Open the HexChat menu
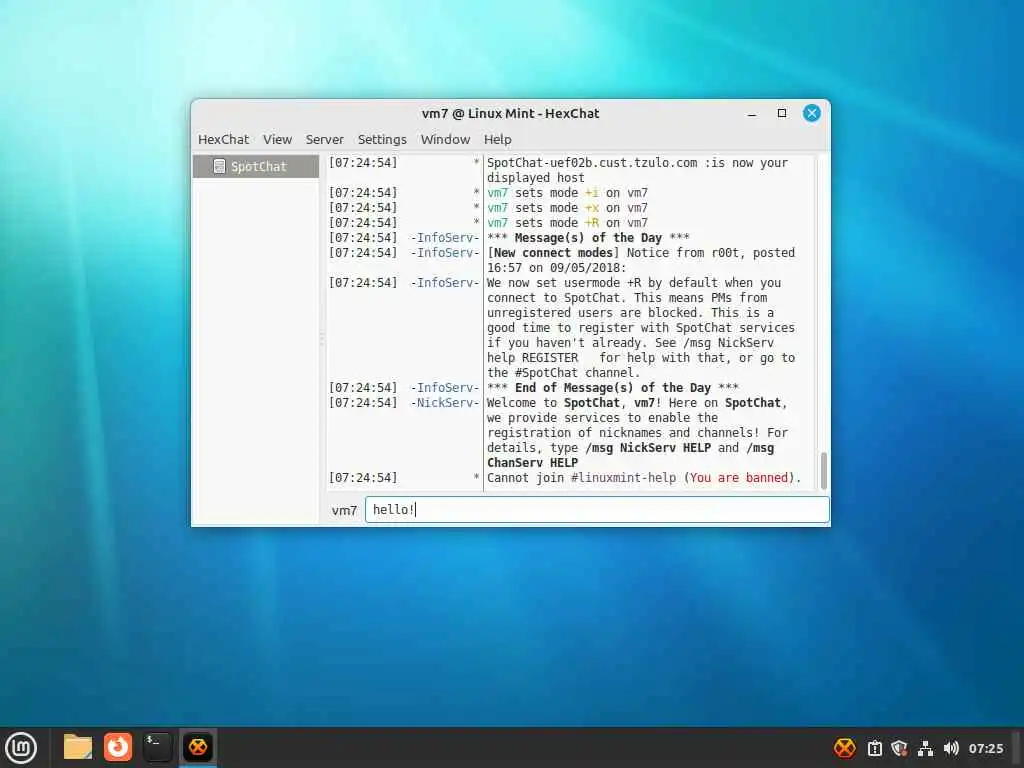 coord(223,139)
